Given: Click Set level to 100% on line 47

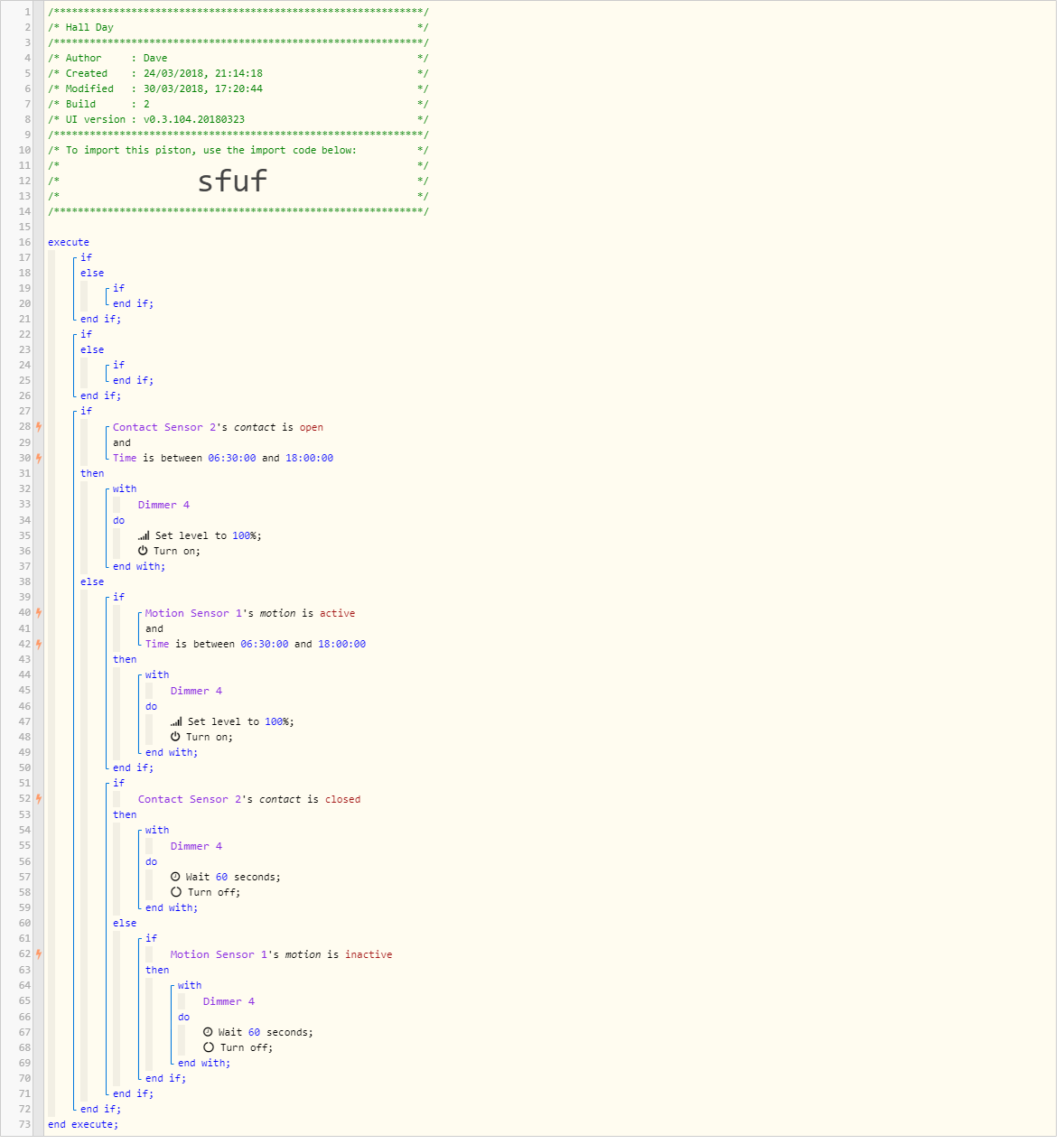Looking at the screenshot, I should coord(240,721).
